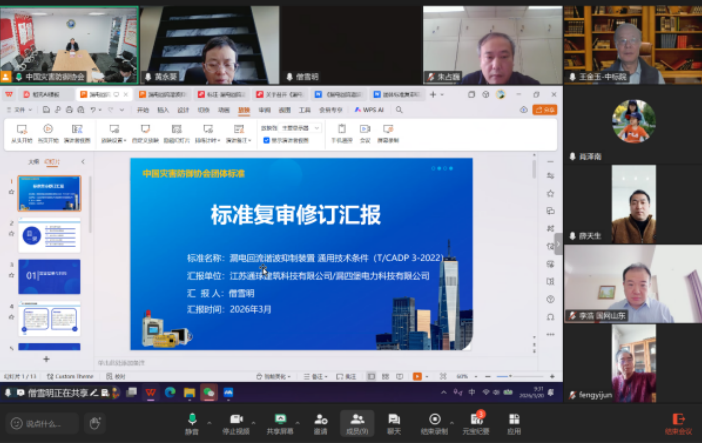This screenshot has width=702, height=443.
Task: Click the hand-wave reaction icon beside chat box
Action: [95, 423]
